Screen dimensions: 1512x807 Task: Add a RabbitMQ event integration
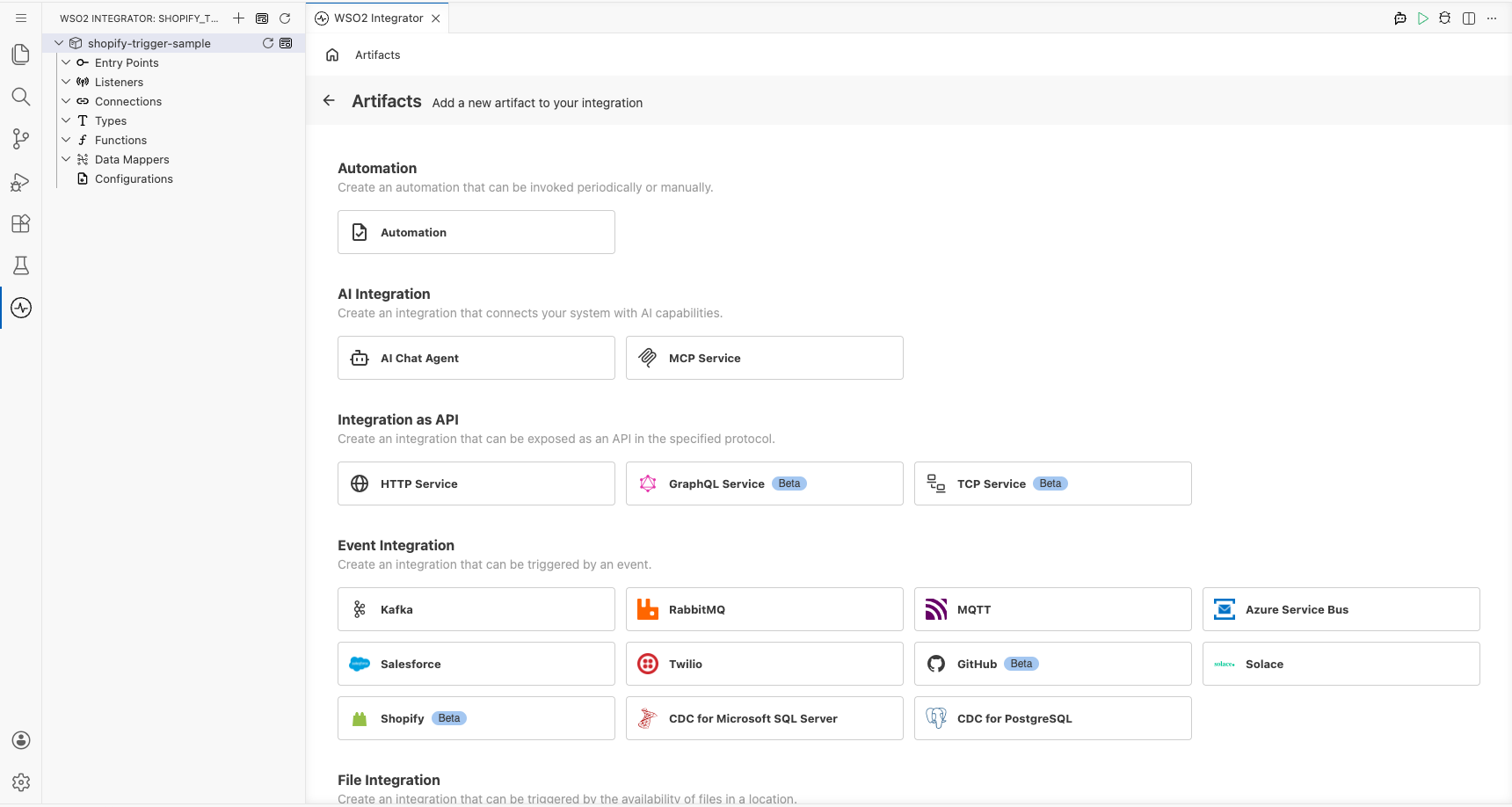765,609
